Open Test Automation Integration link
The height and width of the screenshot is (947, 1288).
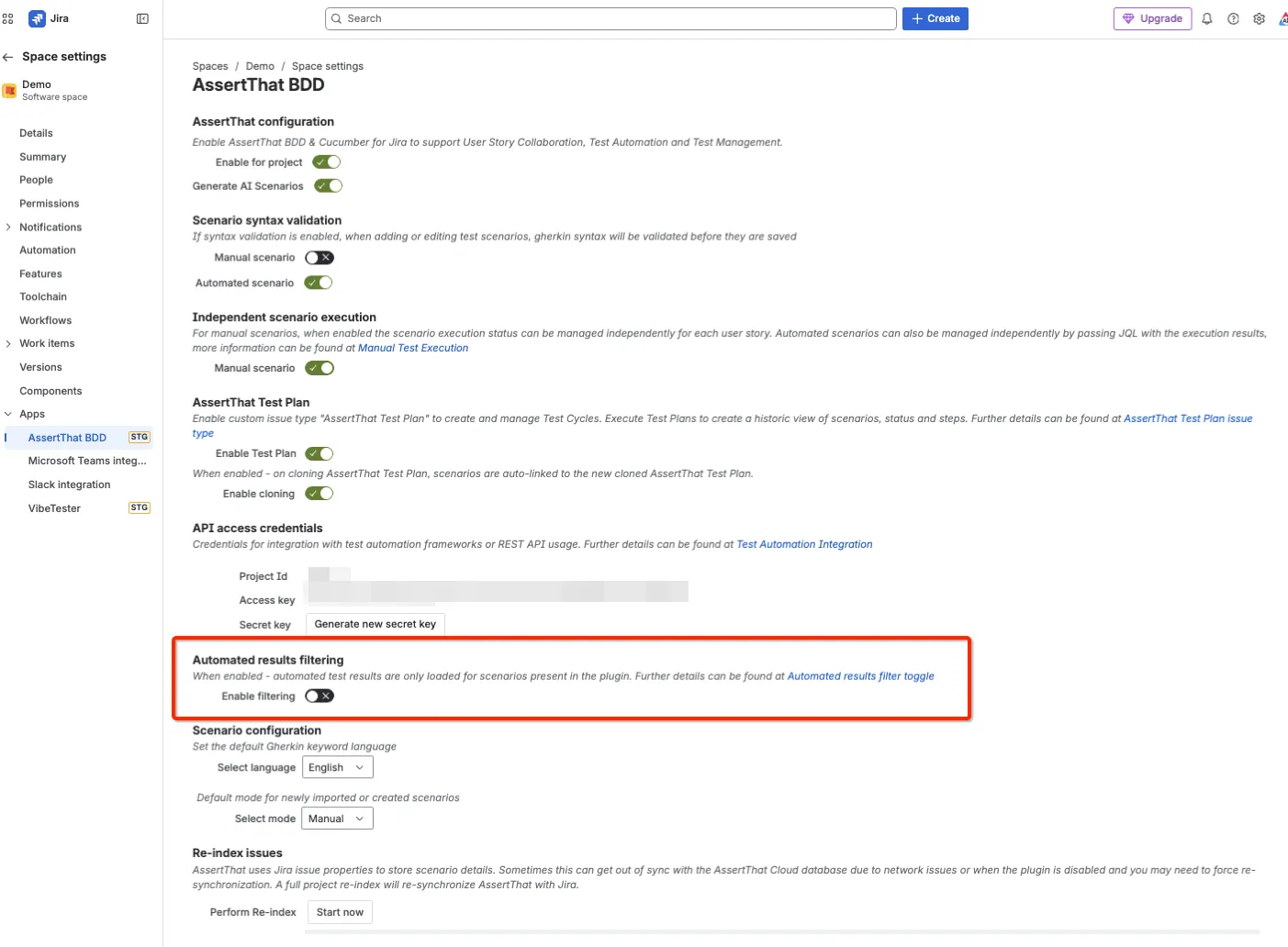(804, 544)
